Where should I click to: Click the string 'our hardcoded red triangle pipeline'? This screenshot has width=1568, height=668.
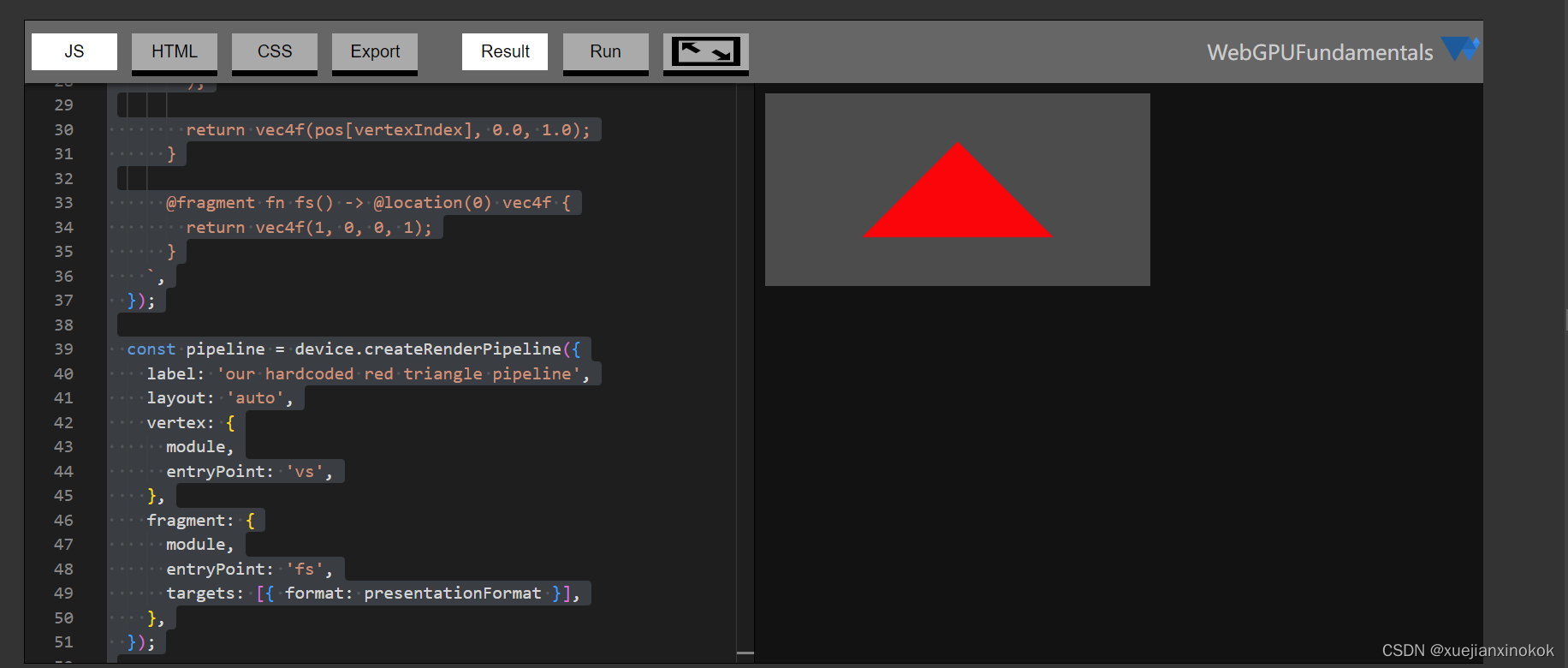398,374
